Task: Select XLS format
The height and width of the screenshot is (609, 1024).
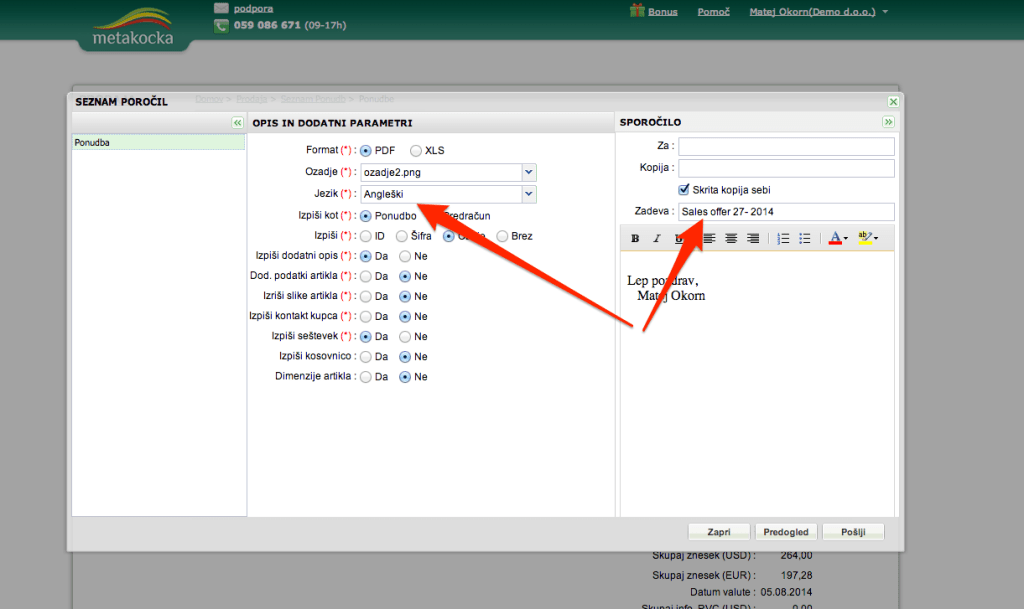Action: pos(416,151)
